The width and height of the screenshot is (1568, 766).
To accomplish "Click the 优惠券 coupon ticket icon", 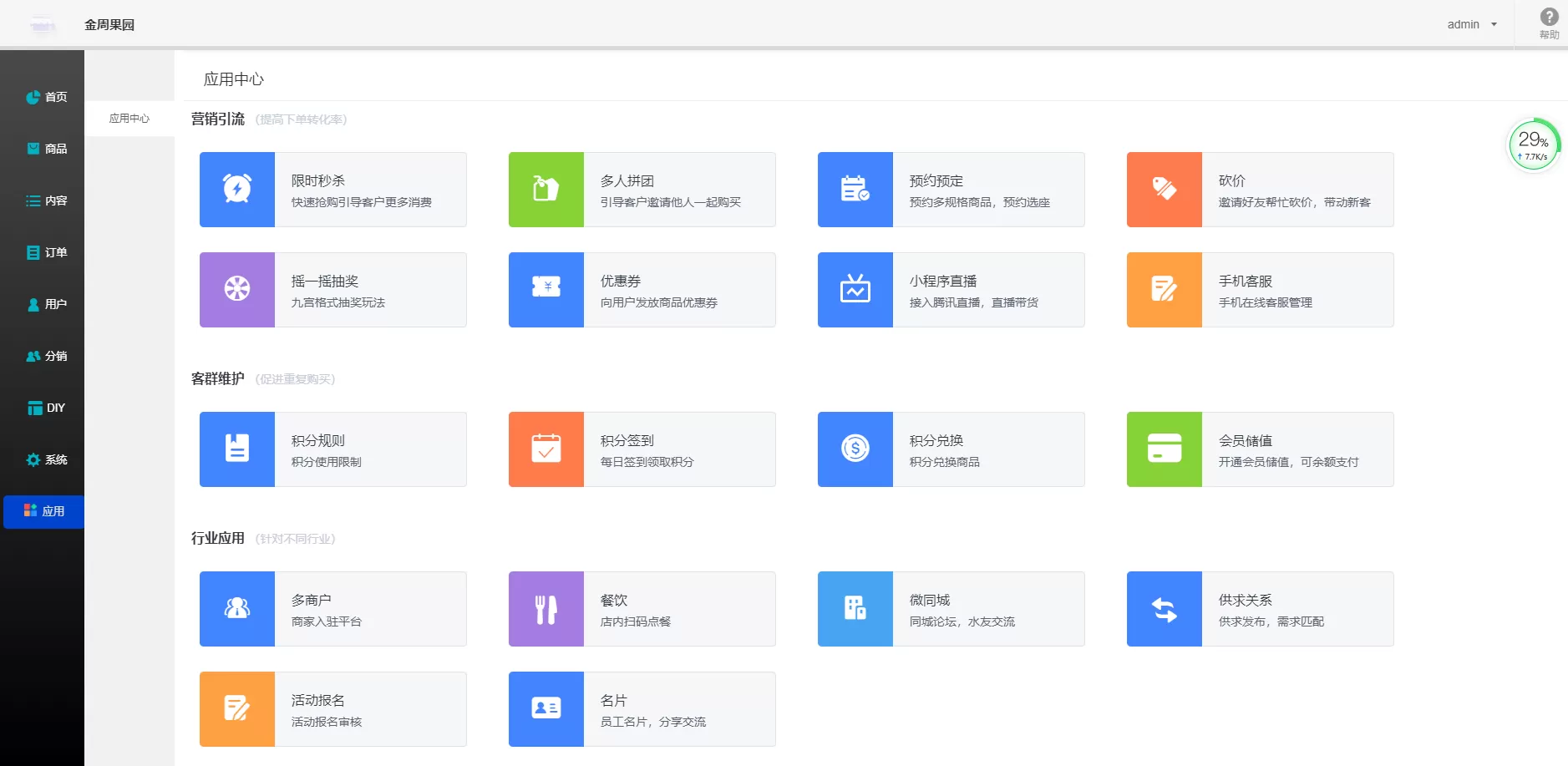I will pos(546,289).
